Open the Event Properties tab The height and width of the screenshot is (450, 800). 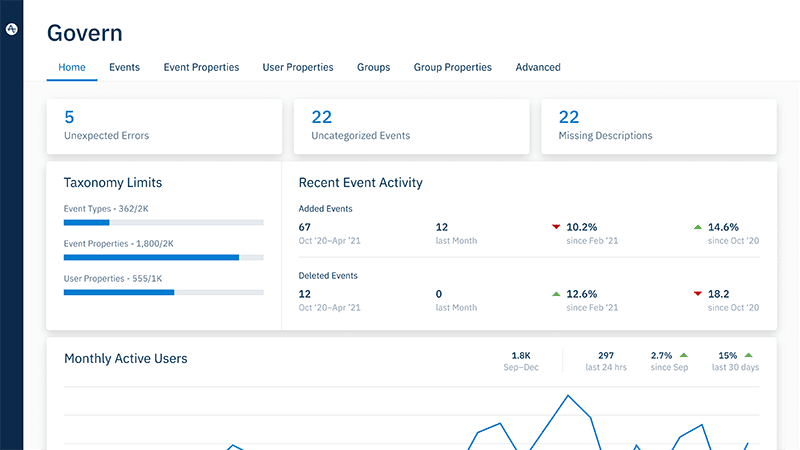click(x=201, y=67)
